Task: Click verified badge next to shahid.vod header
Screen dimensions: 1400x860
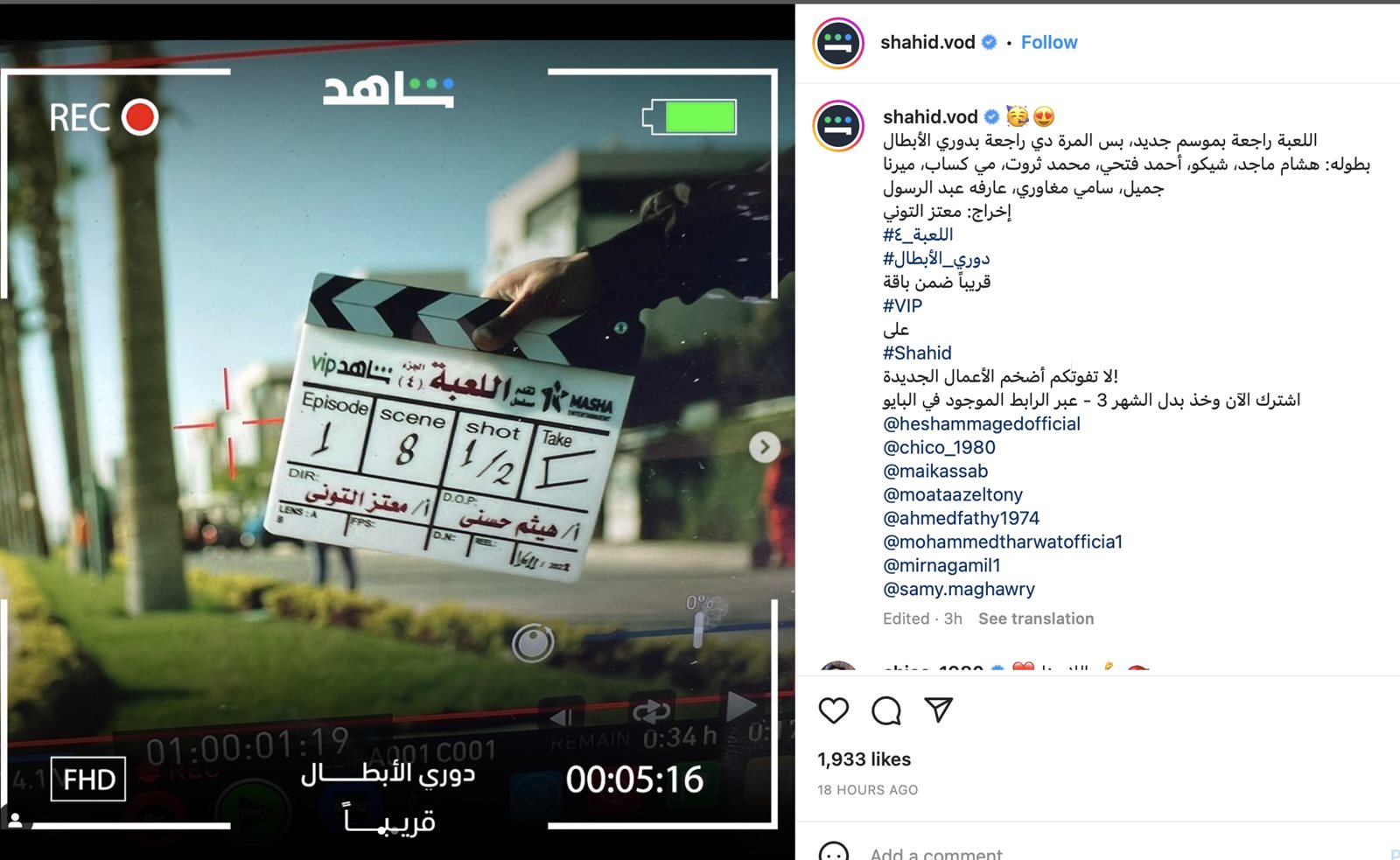Action: click(989, 42)
